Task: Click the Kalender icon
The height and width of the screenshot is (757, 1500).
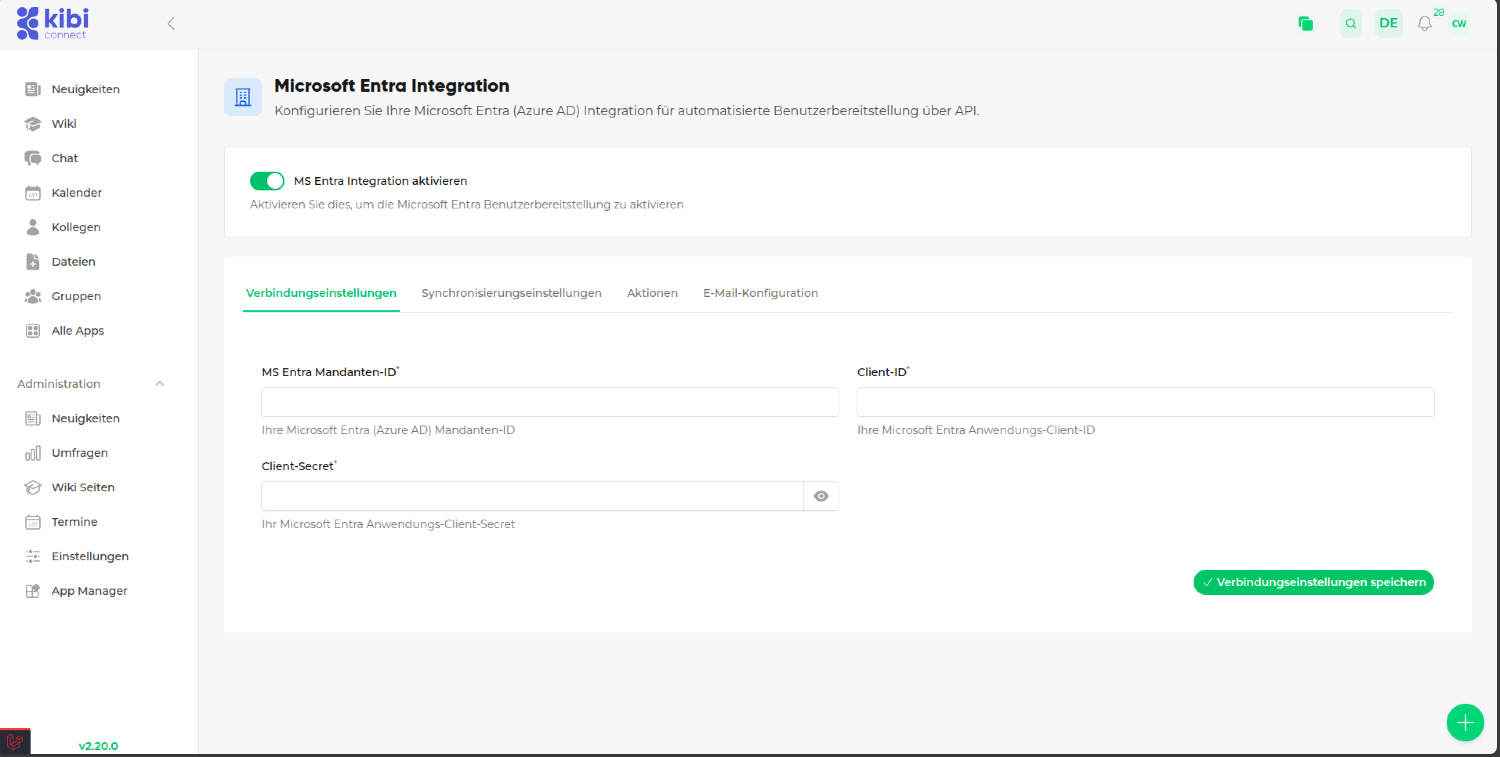Action: (x=33, y=193)
